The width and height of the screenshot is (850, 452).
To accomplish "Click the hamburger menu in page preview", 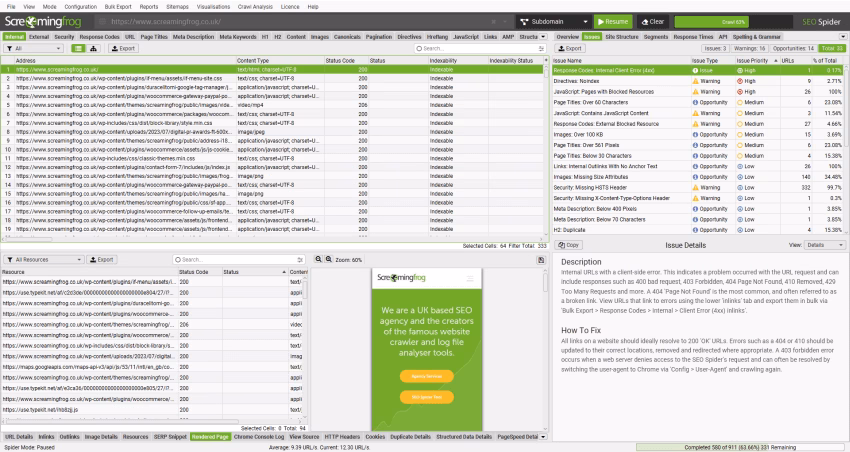I will pos(472,280).
